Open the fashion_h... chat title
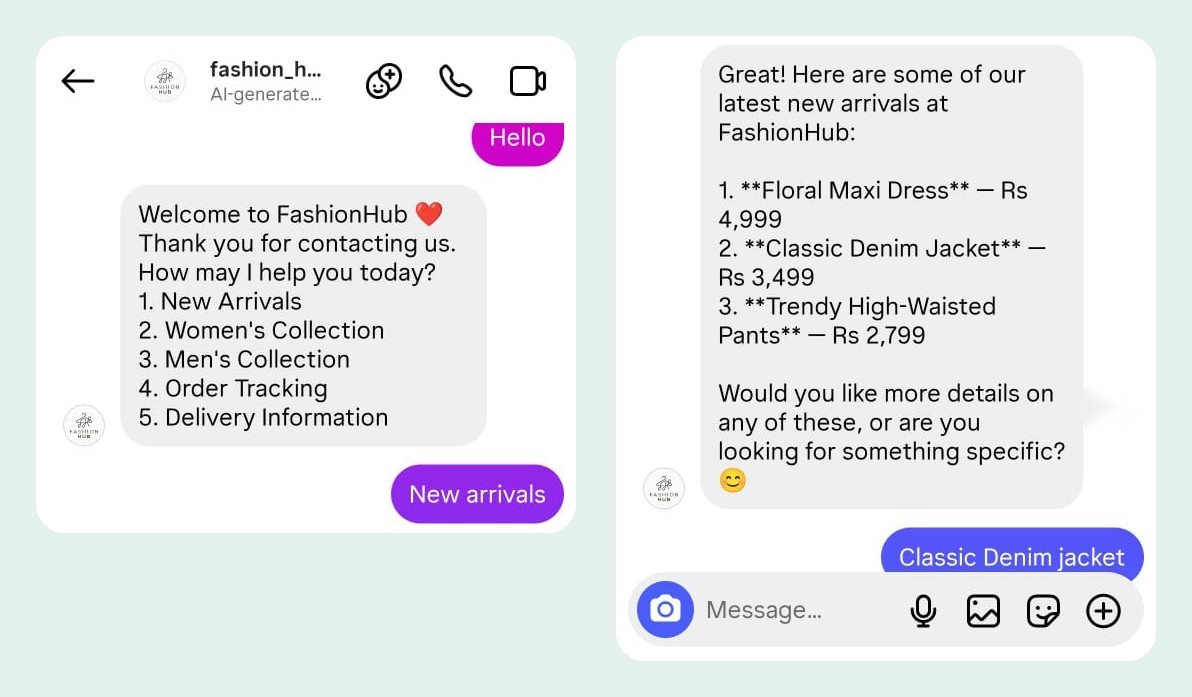Screen dimensions: 1192x697 [x=265, y=69]
